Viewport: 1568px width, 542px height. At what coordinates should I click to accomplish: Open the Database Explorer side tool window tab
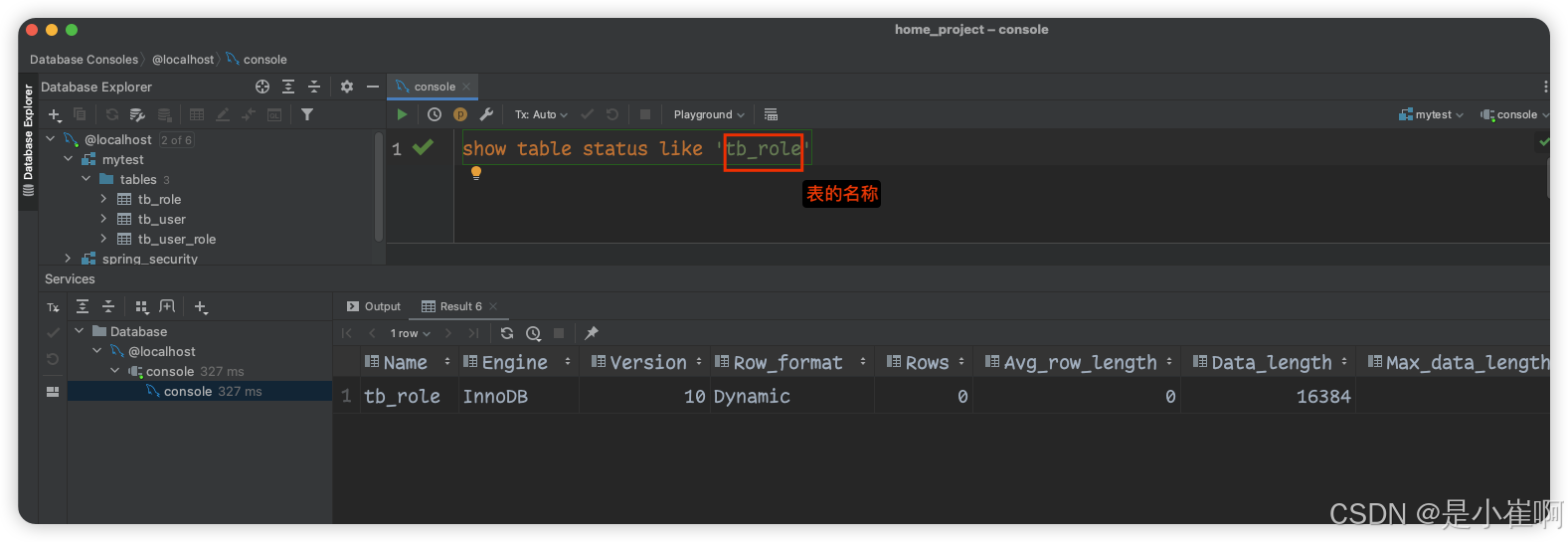click(28, 140)
